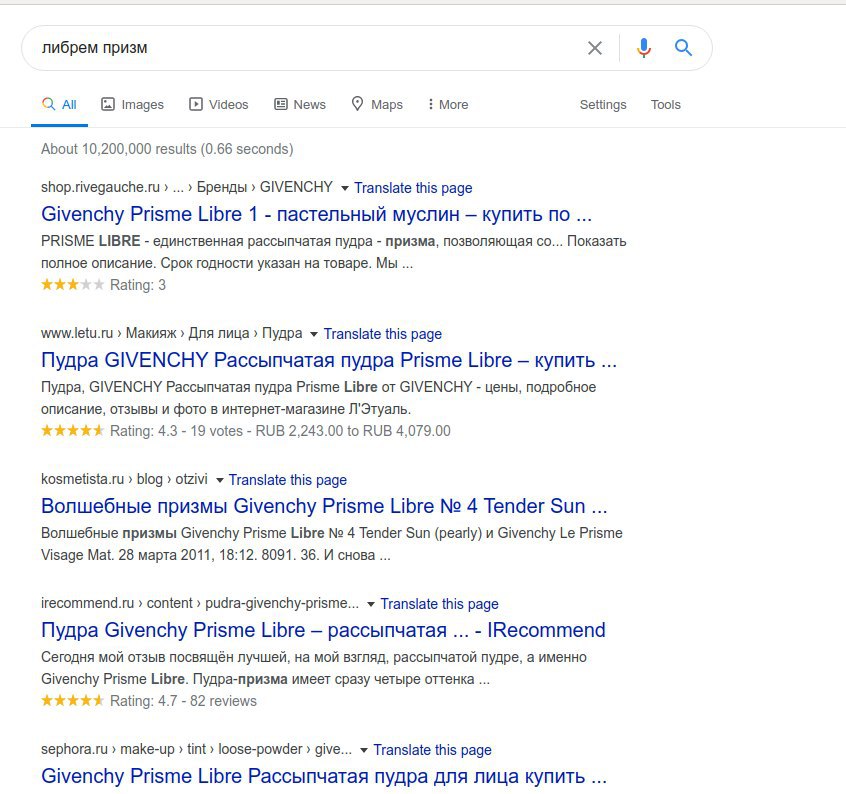846x794 pixels.
Task: Click 'Rating: 4.7 - 82 reviews' text
Action: (x=183, y=701)
